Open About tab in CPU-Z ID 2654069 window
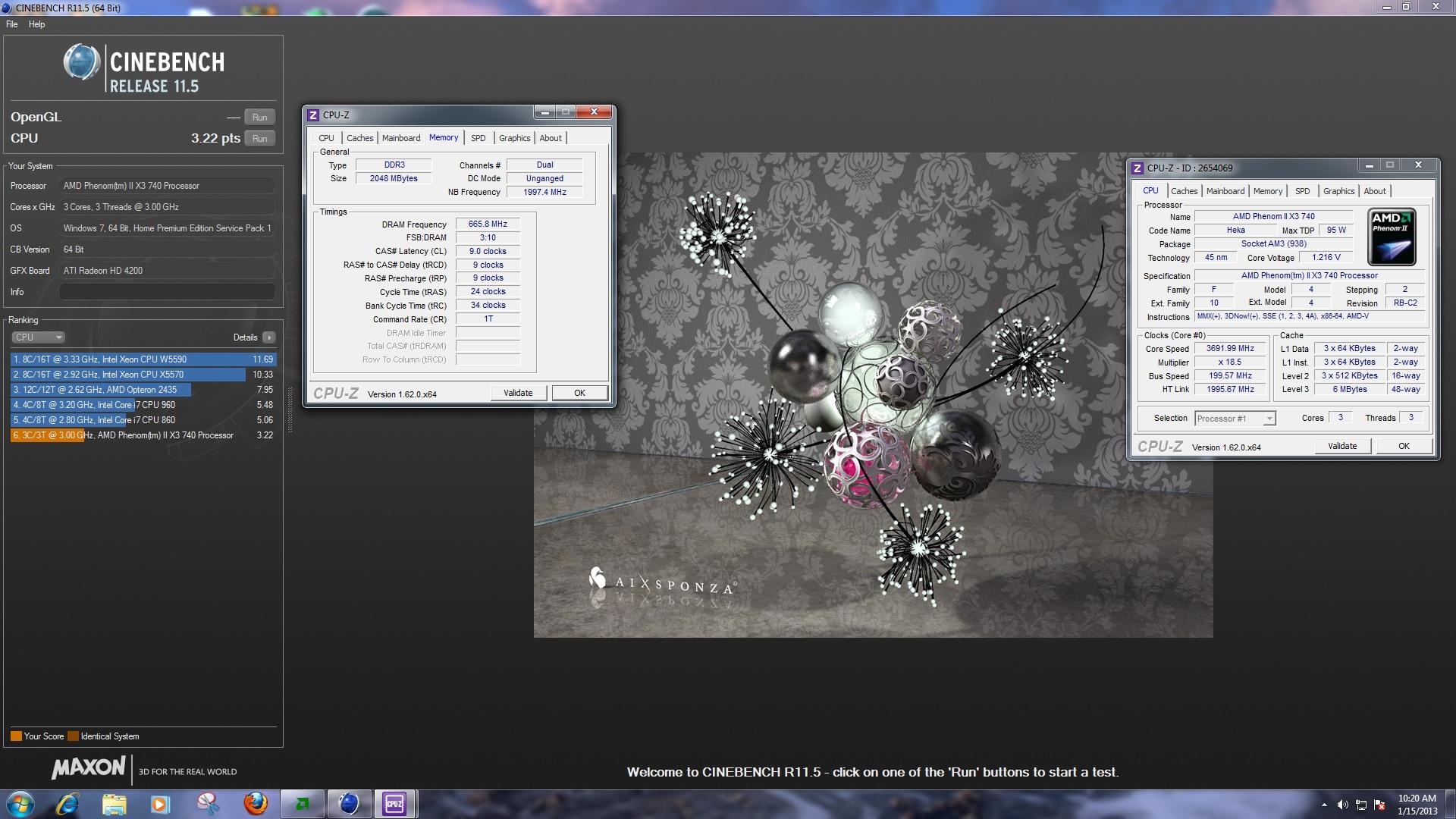Viewport: 1456px width, 819px height. pos(1375,191)
